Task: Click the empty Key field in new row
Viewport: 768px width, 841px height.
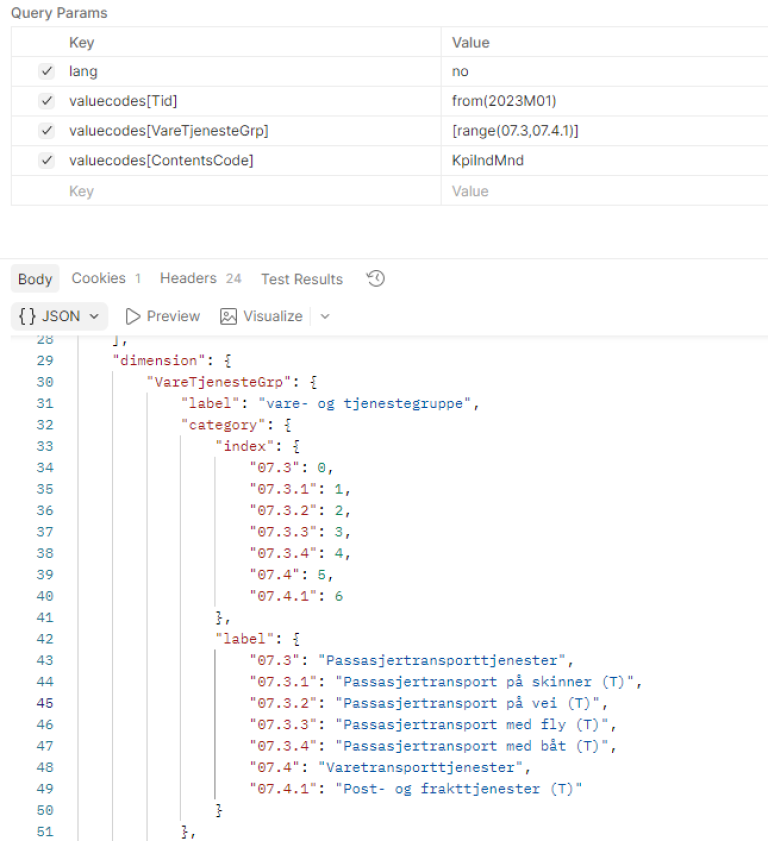Action: 250,191
